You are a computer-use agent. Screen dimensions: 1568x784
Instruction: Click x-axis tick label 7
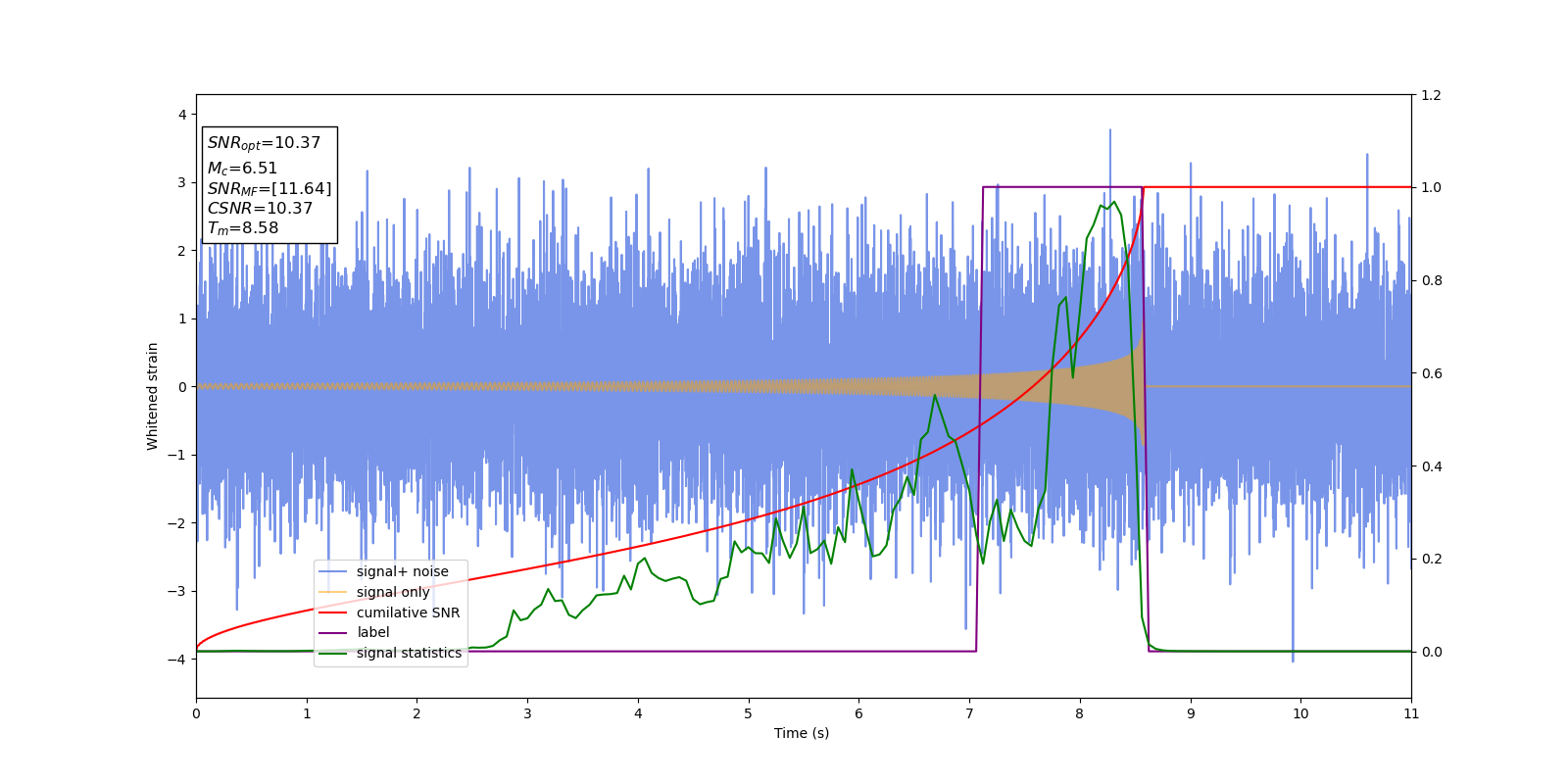[x=969, y=713]
